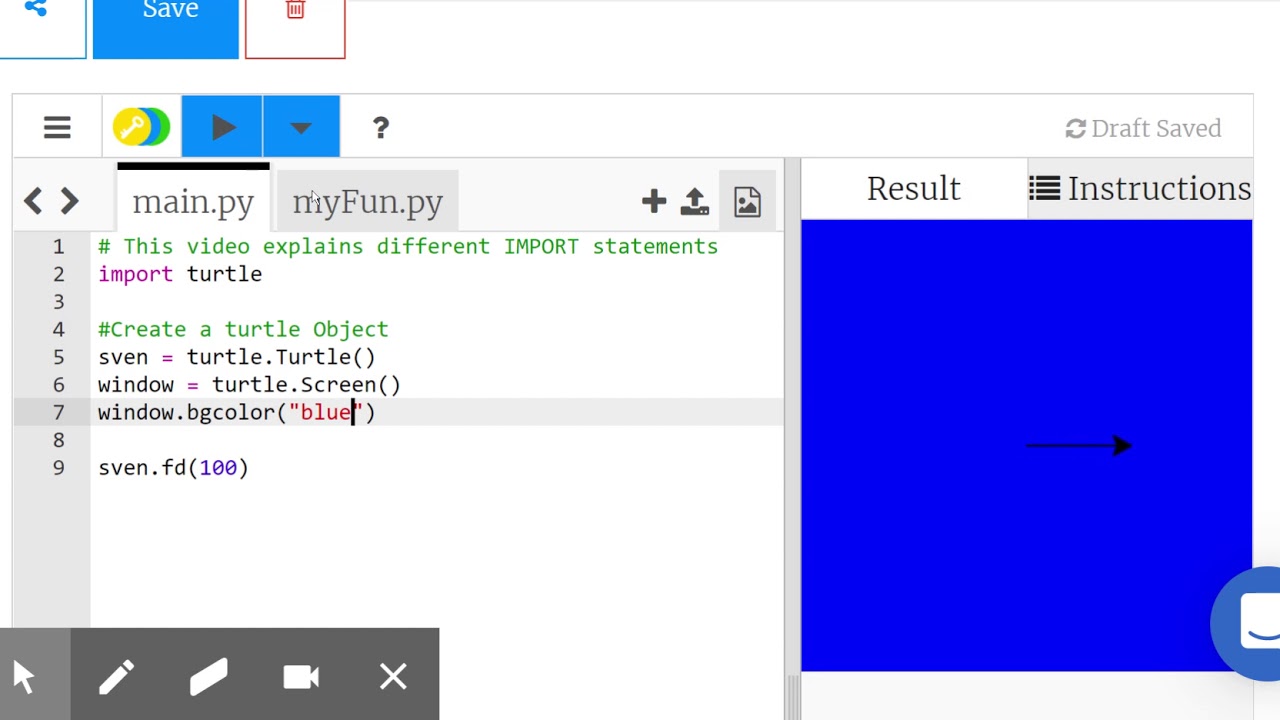
Task: Close the annotation toolbar with X
Action: click(393, 677)
